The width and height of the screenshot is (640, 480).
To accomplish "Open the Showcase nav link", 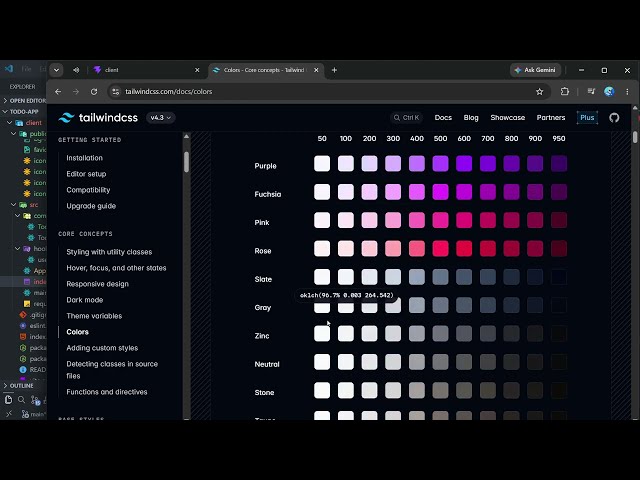I will click(x=508, y=118).
